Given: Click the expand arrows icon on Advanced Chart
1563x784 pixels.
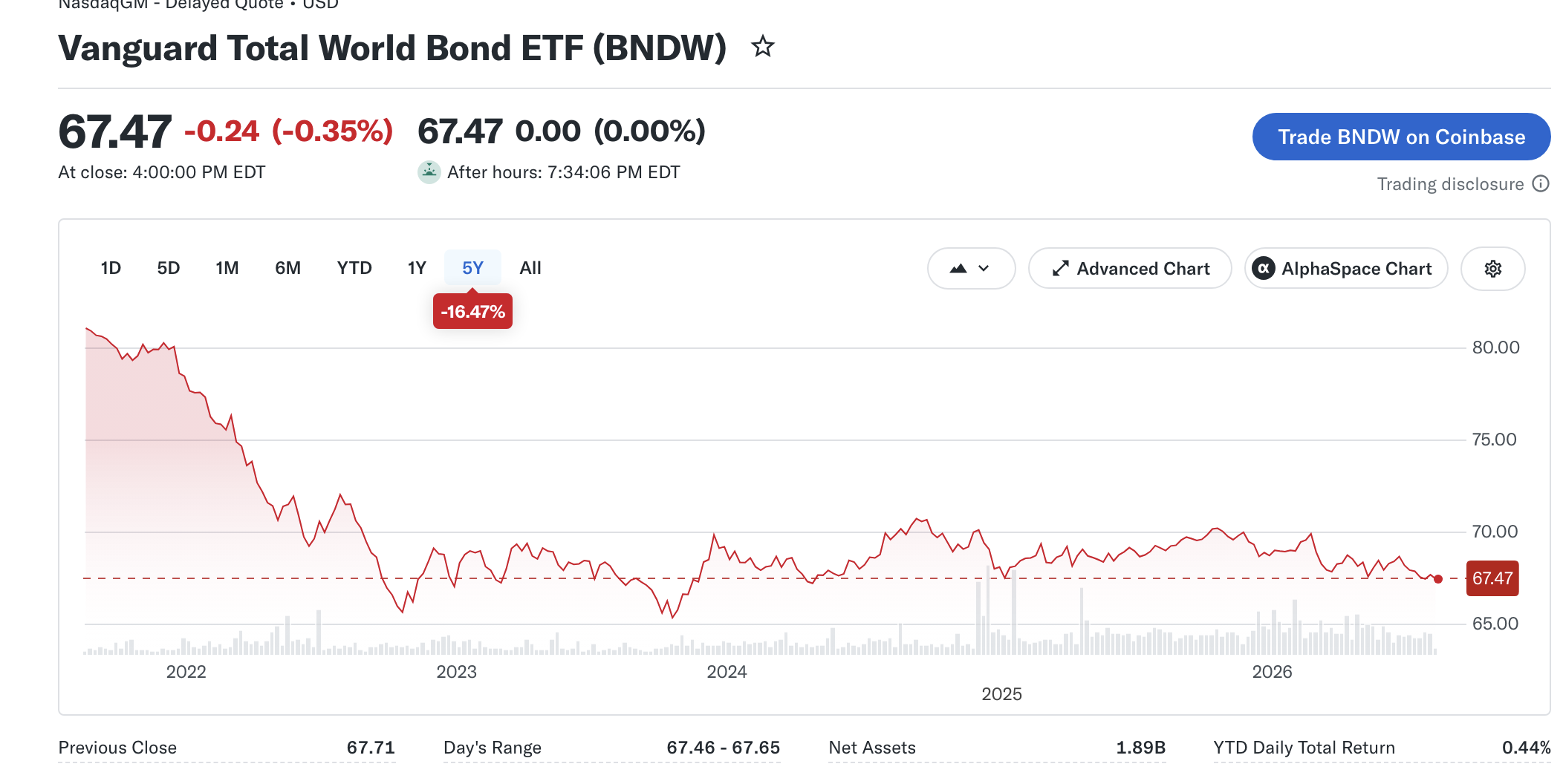Looking at the screenshot, I should pyautogui.click(x=1060, y=269).
